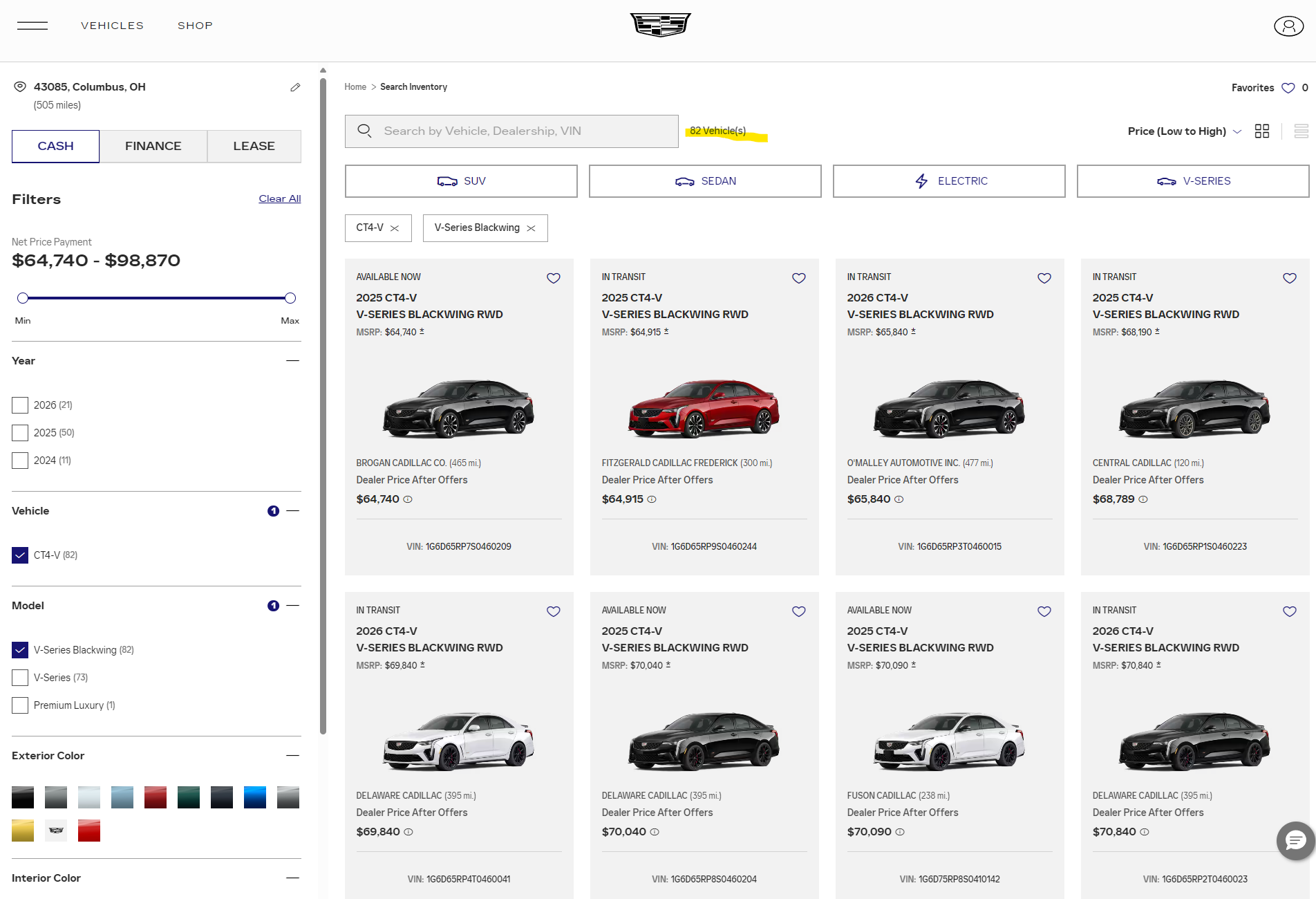This screenshot has width=1316, height=899.
Task: Favorite the Central Cadillac vehicle
Action: [1289, 278]
